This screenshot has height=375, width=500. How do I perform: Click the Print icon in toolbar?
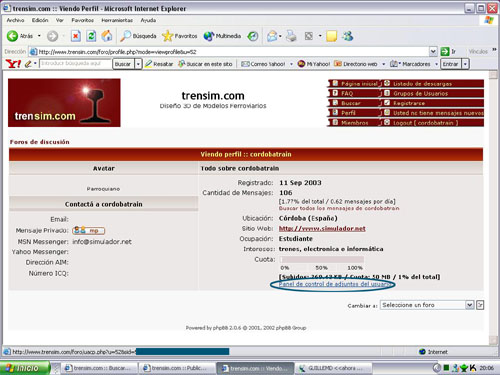tap(291, 36)
